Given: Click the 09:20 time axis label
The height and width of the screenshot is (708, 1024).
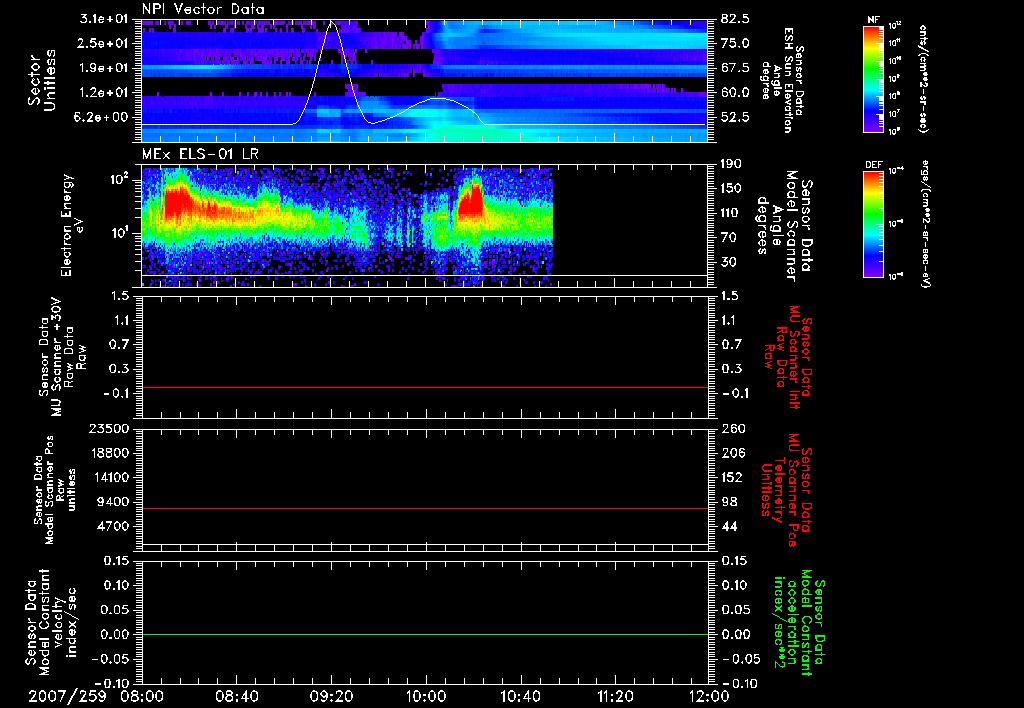Looking at the screenshot, I should click(x=331, y=696).
